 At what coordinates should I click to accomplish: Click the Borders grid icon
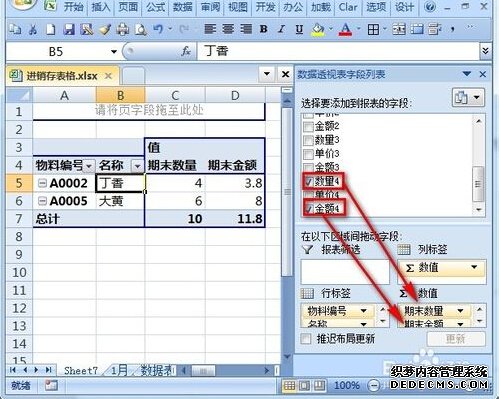[373, 29]
